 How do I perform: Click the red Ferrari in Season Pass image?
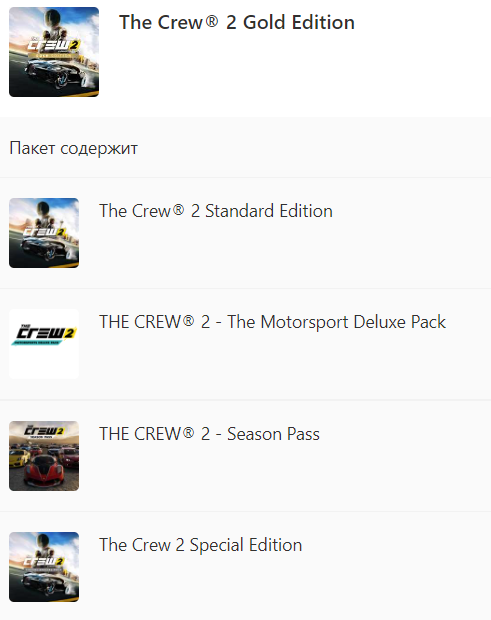[43, 471]
